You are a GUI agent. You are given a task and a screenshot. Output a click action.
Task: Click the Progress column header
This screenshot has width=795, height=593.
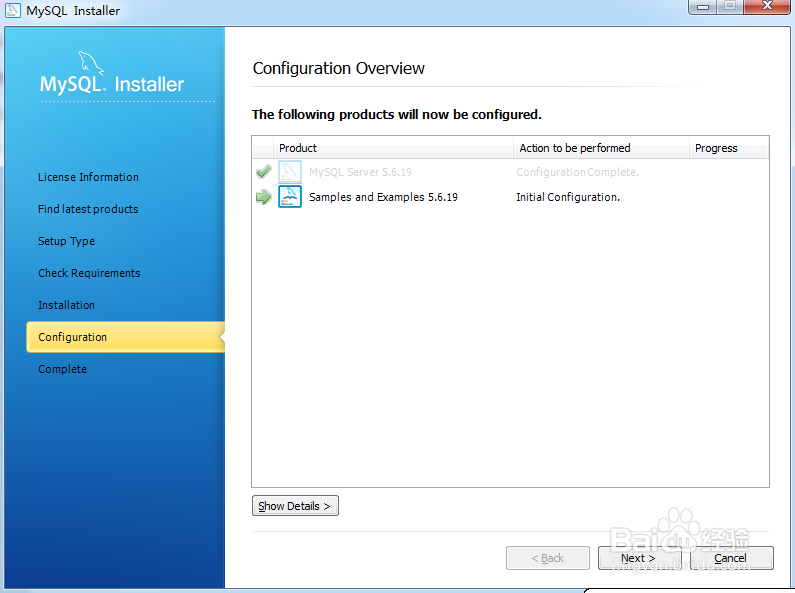(x=729, y=148)
